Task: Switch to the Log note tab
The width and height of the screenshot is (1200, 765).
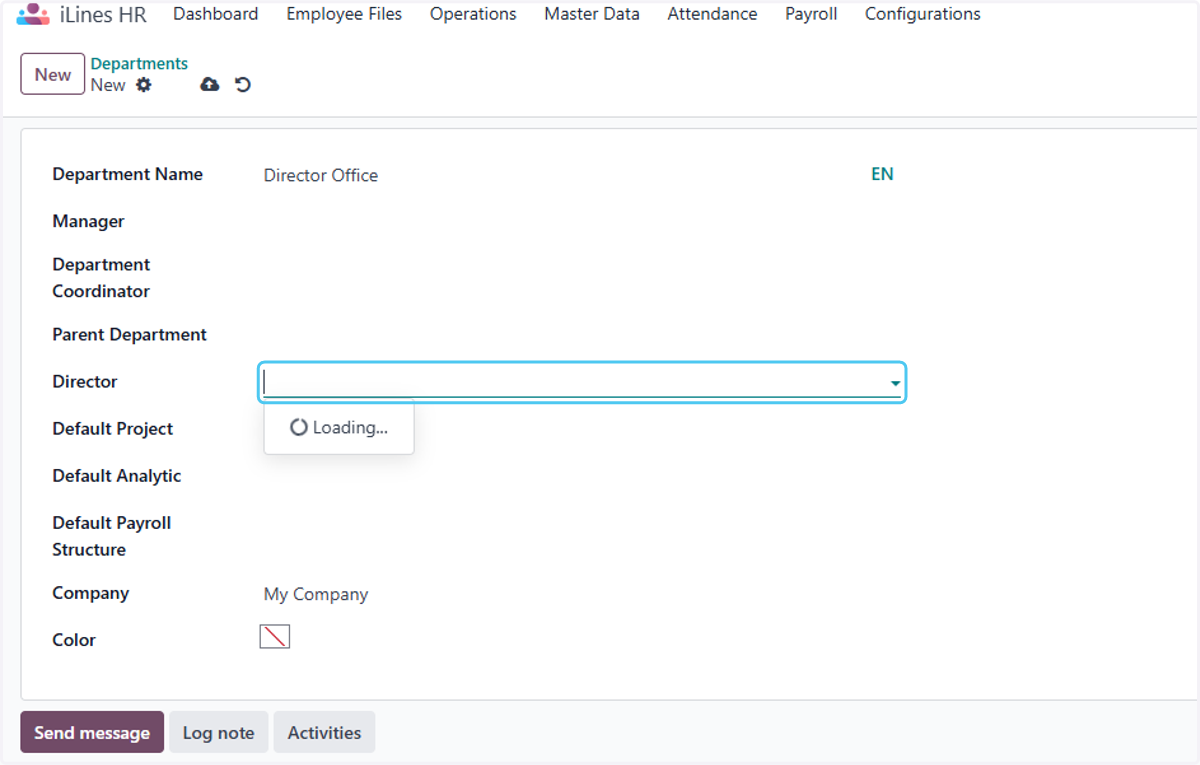Action: pyautogui.click(x=218, y=732)
